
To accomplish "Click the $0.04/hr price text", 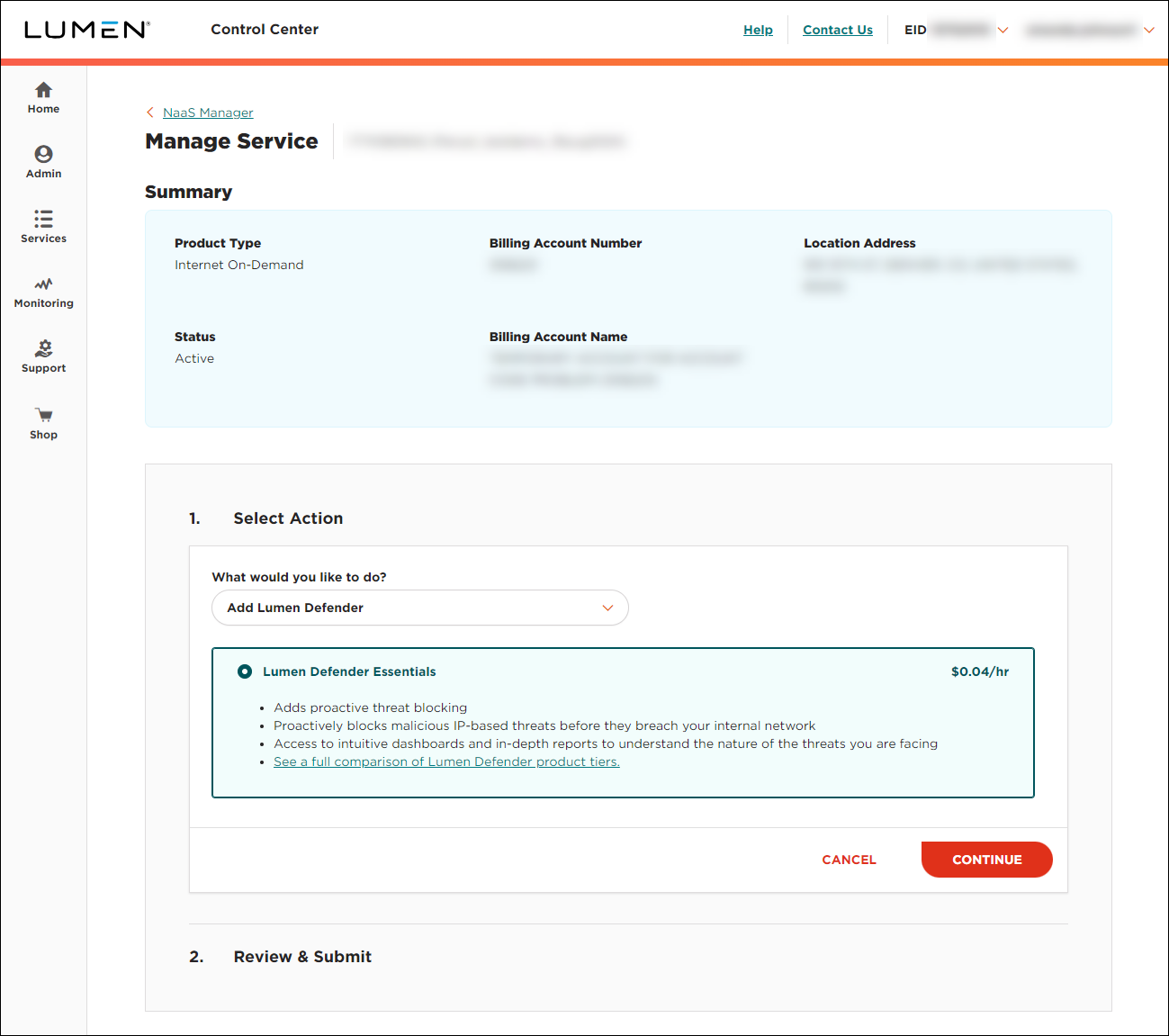I will tap(980, 671).
